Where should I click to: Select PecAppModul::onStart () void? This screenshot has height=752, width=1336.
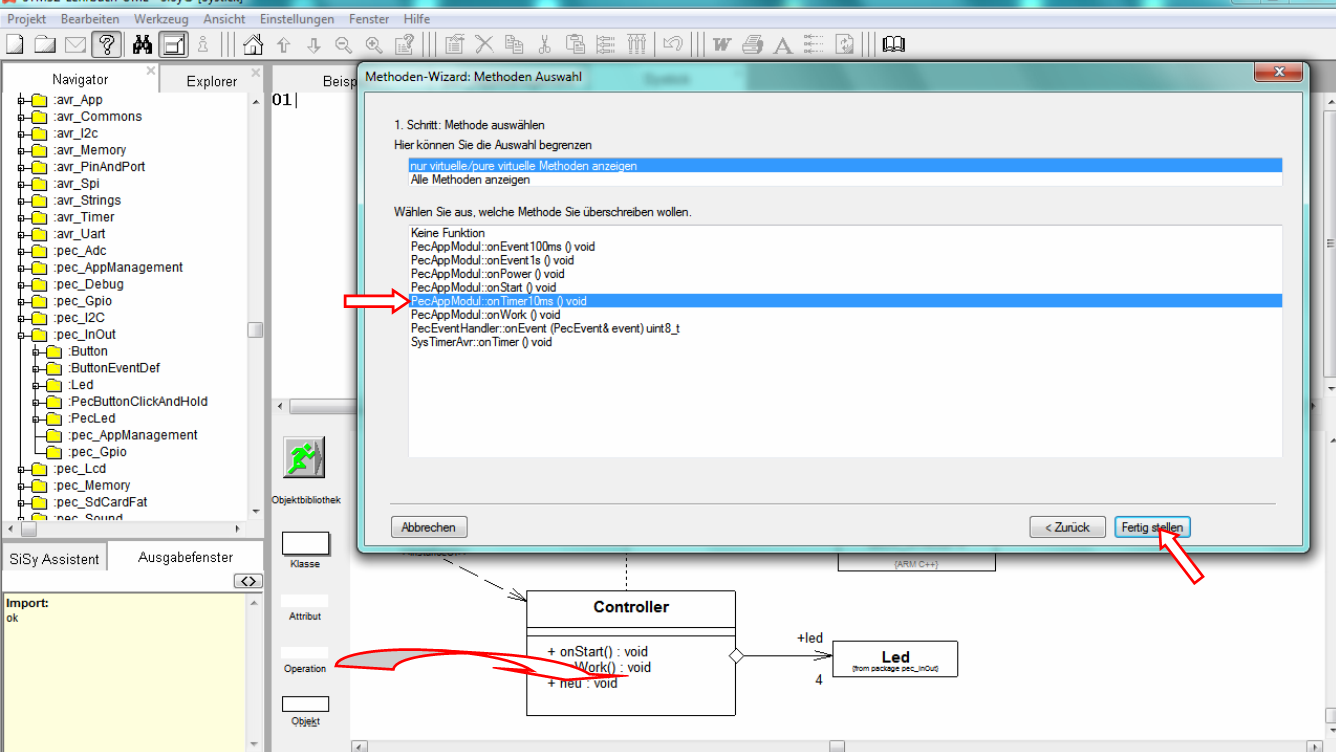coord(845,287)
